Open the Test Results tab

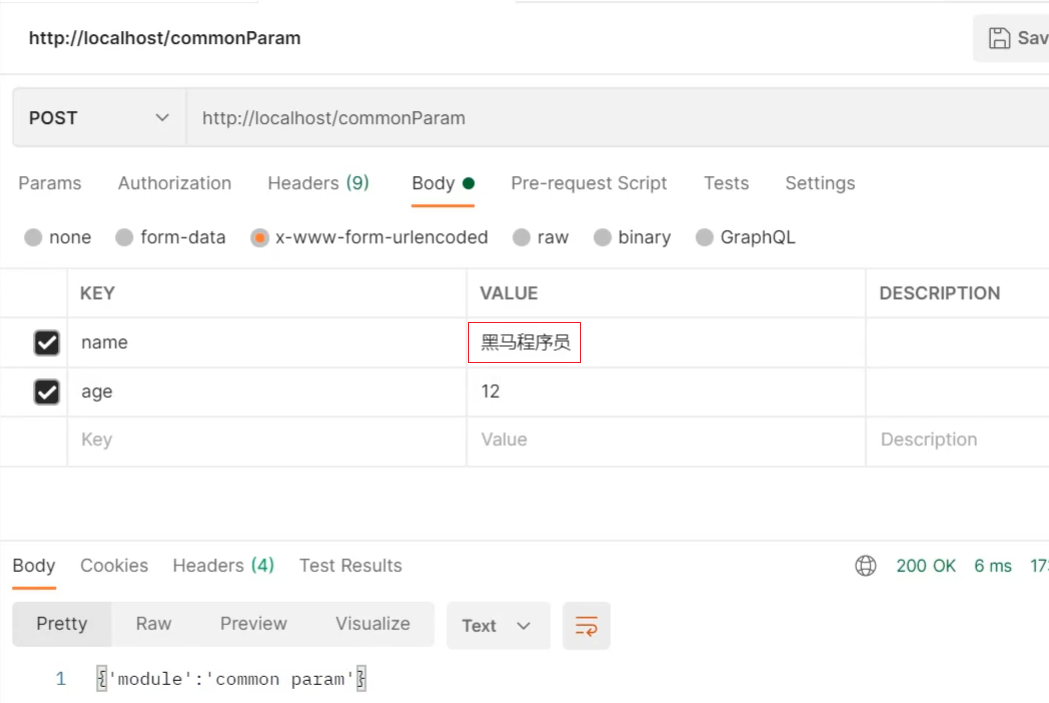(351, 566)
